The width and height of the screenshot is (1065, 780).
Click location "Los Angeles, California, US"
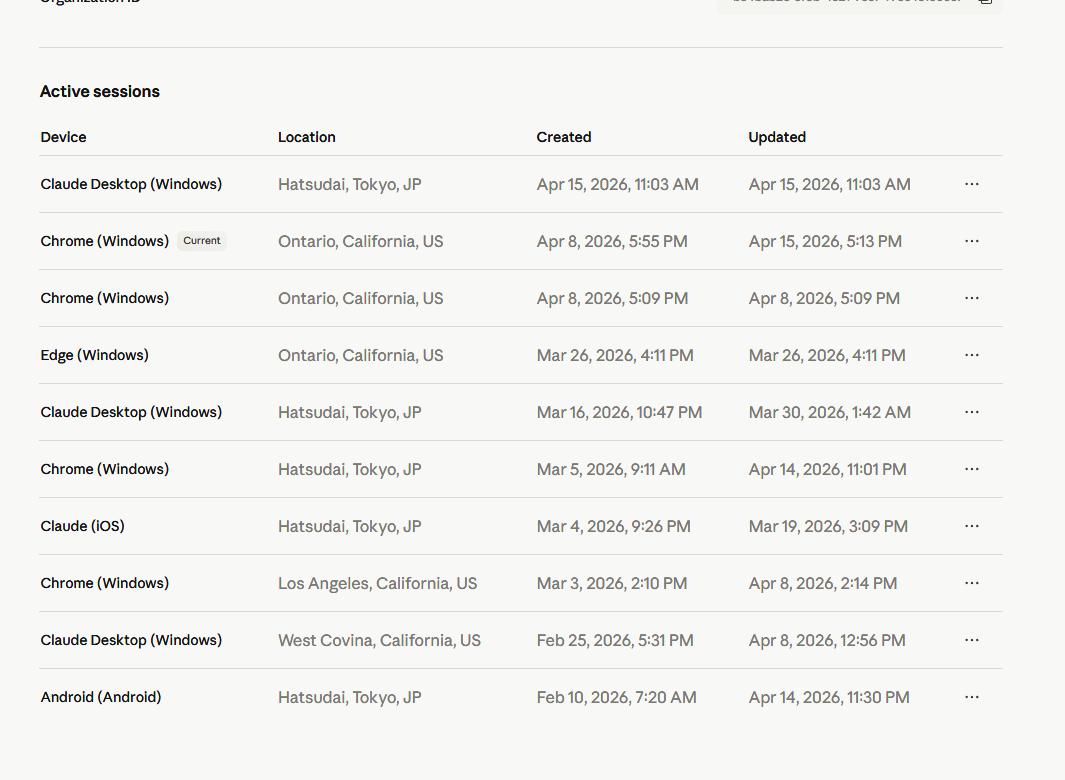(378, 584)
